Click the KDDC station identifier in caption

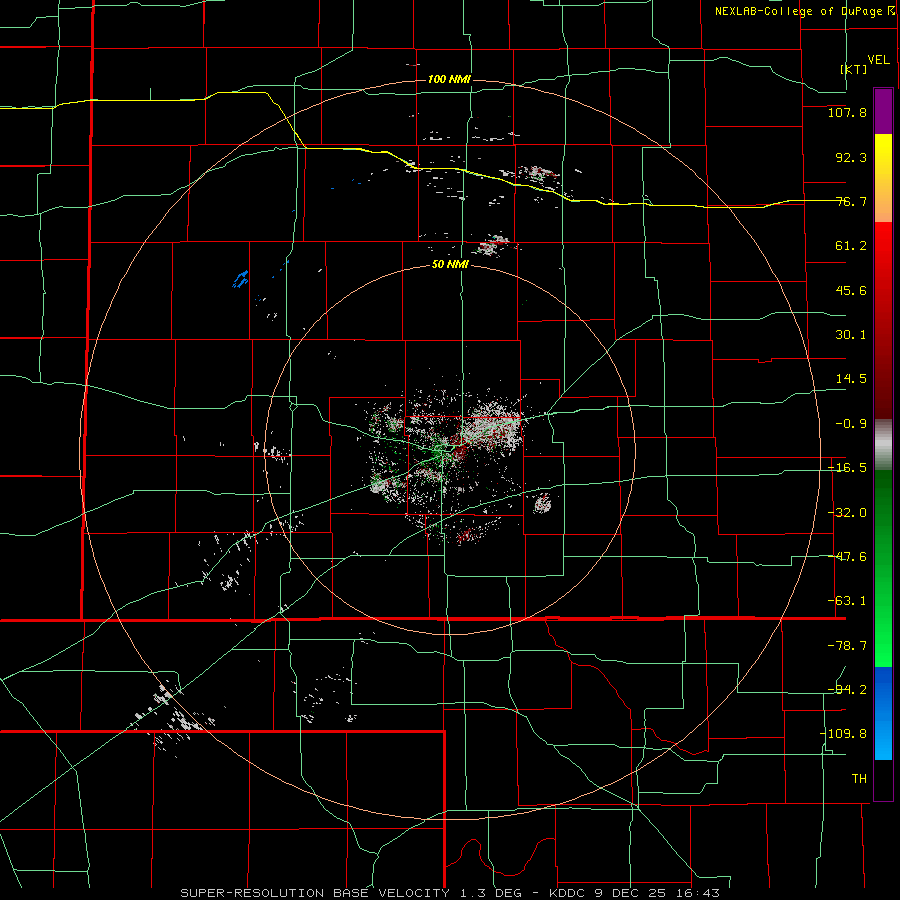[568, 893]
